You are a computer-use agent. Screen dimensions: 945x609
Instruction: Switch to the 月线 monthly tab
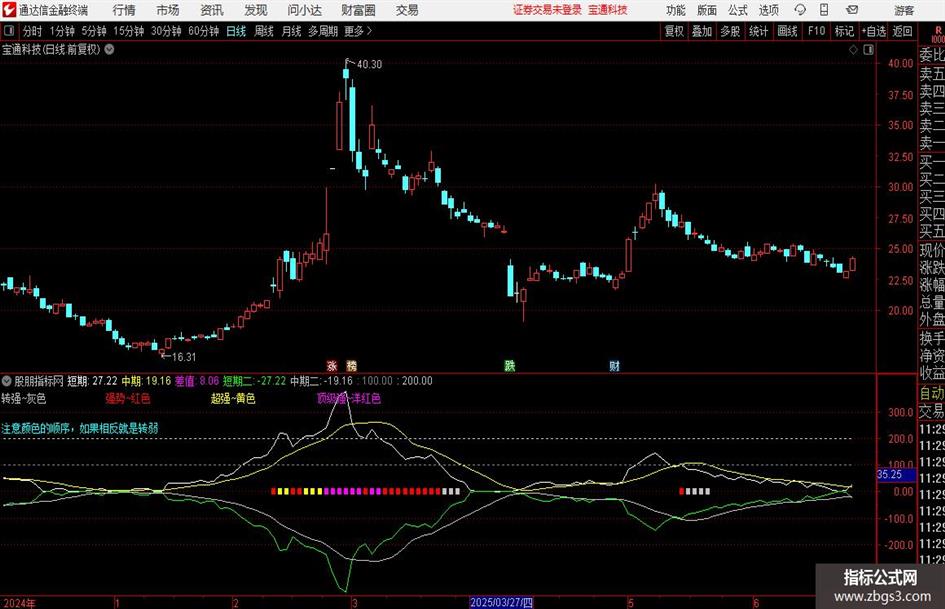pyautogui.click(x=291, y=31)
